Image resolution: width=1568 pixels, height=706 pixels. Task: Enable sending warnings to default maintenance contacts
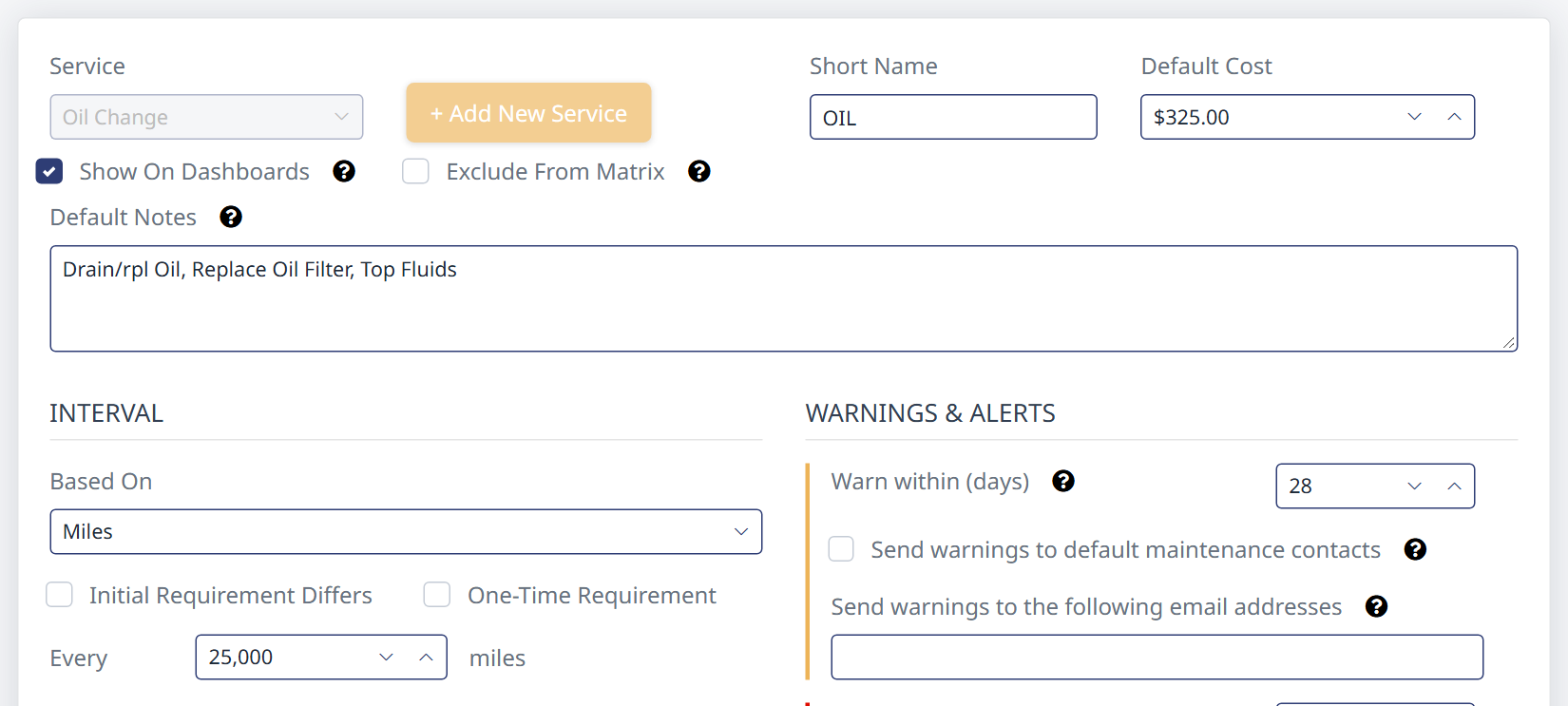[x=841, y=549]
